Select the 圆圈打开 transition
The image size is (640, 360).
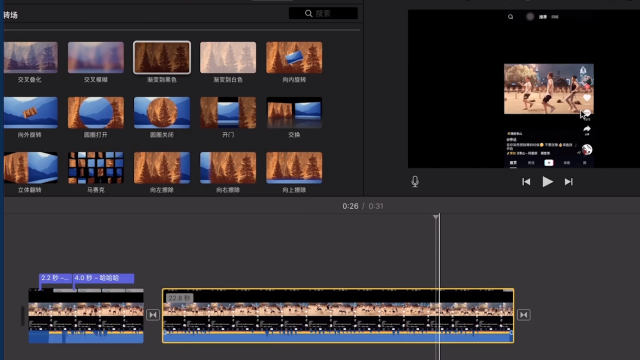(96, 113)
